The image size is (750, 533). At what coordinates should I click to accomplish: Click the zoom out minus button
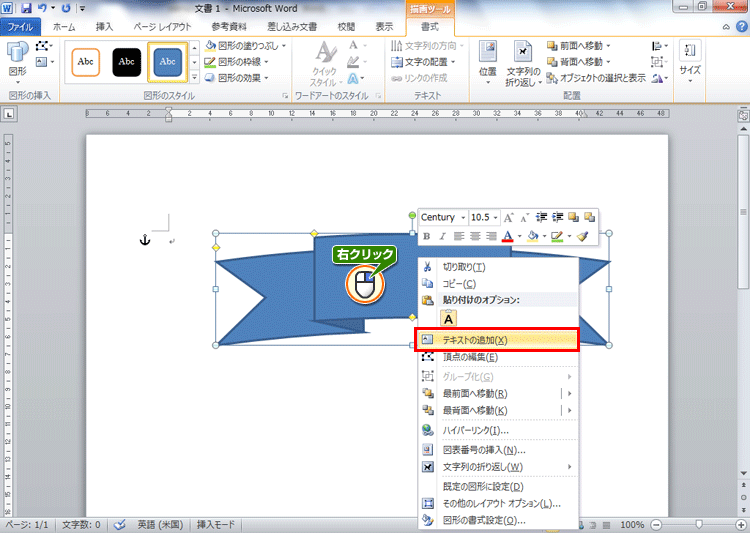(x=657, y=525)
